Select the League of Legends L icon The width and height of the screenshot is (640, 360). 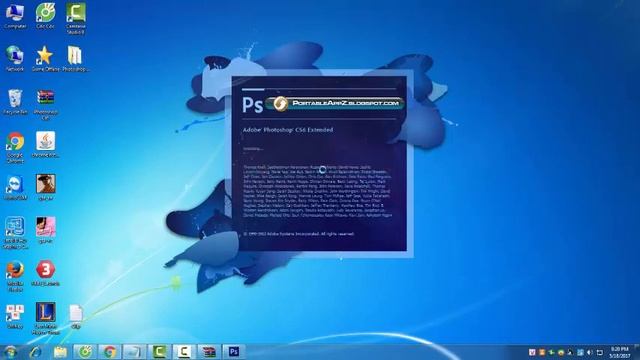[45, 319]
